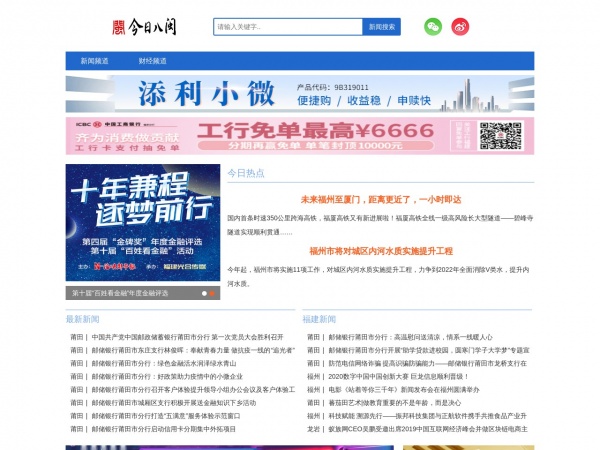Focus the keyword search input field
The width and height of the screenshot is (600, 450).
point(288,27)
